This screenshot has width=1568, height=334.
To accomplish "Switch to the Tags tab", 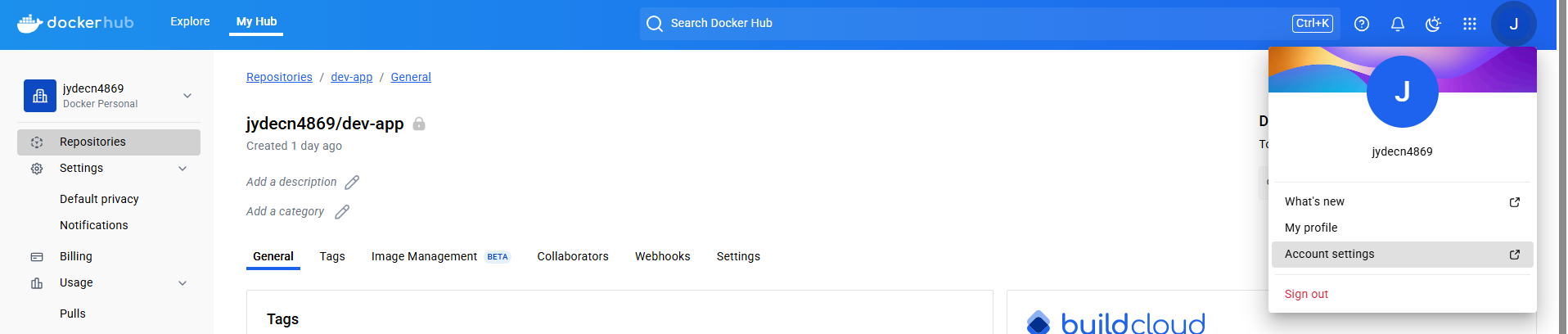I will tap(332, 256).
